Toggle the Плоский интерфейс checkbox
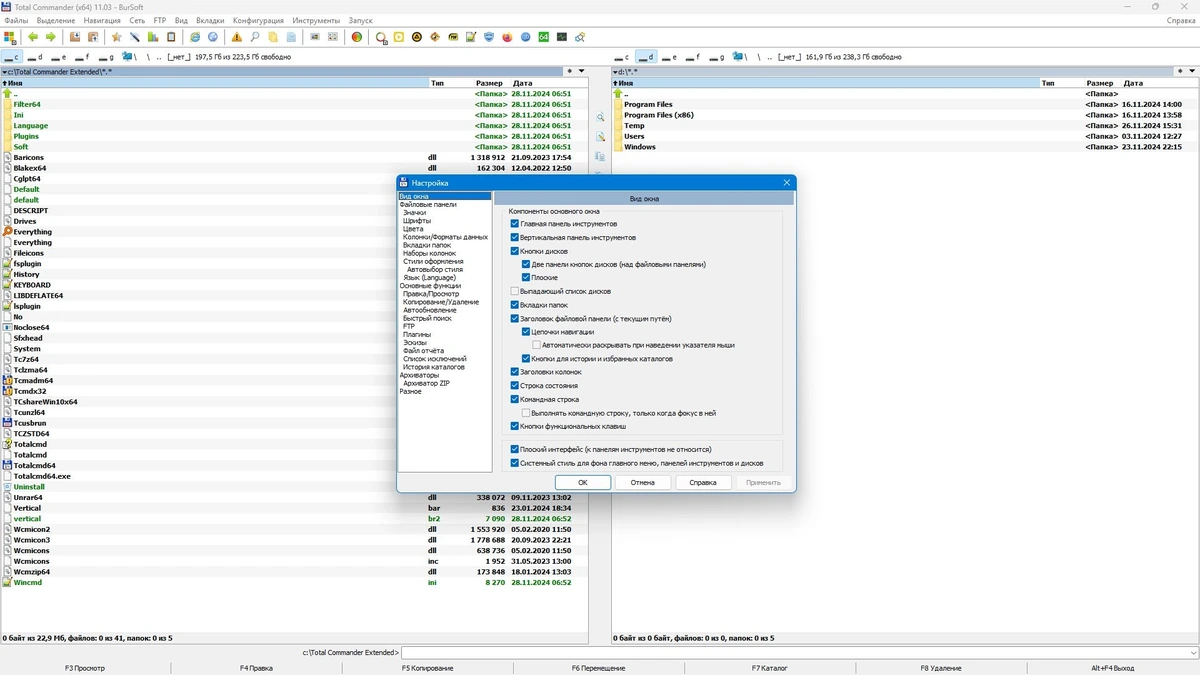1200x675 pixels. tap(515, 450)
